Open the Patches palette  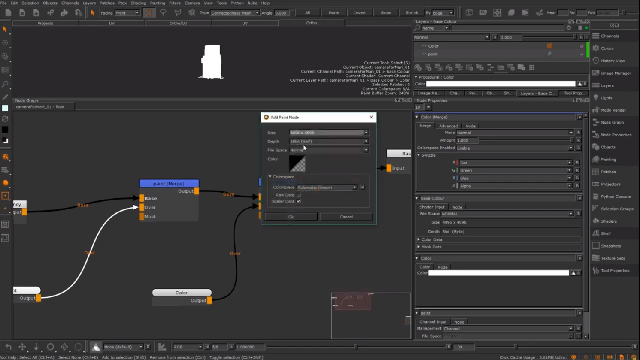click(x=608, y=172)
